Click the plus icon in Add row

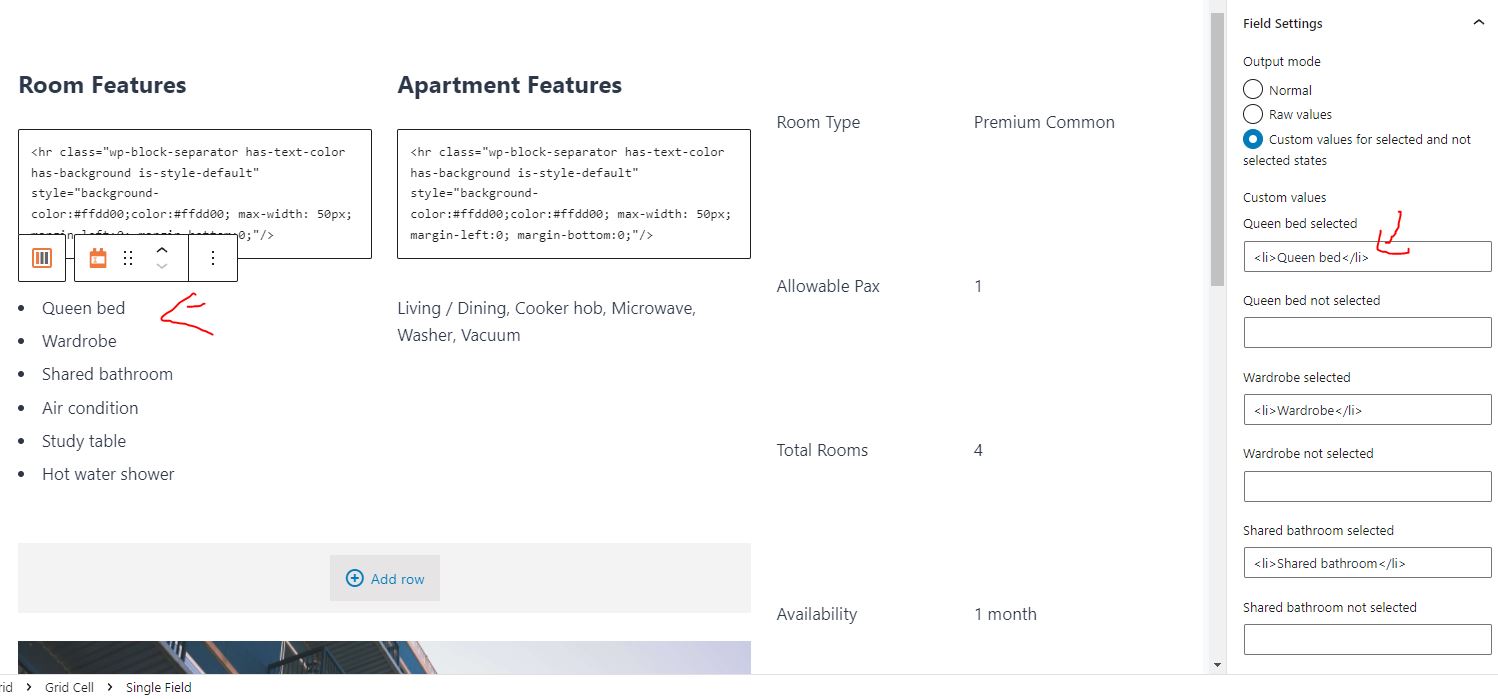point(354,578)
